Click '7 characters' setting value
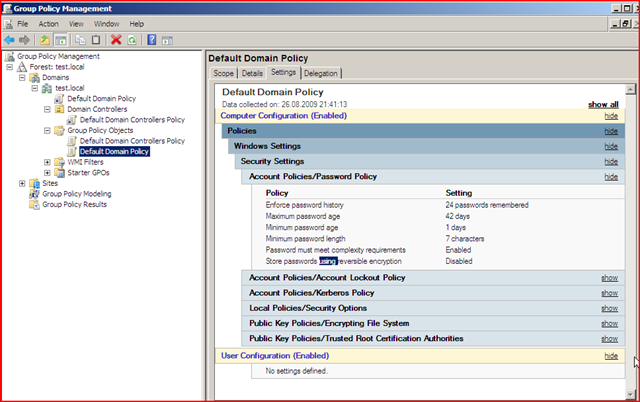The image size is (640, 402). [465, 239]
